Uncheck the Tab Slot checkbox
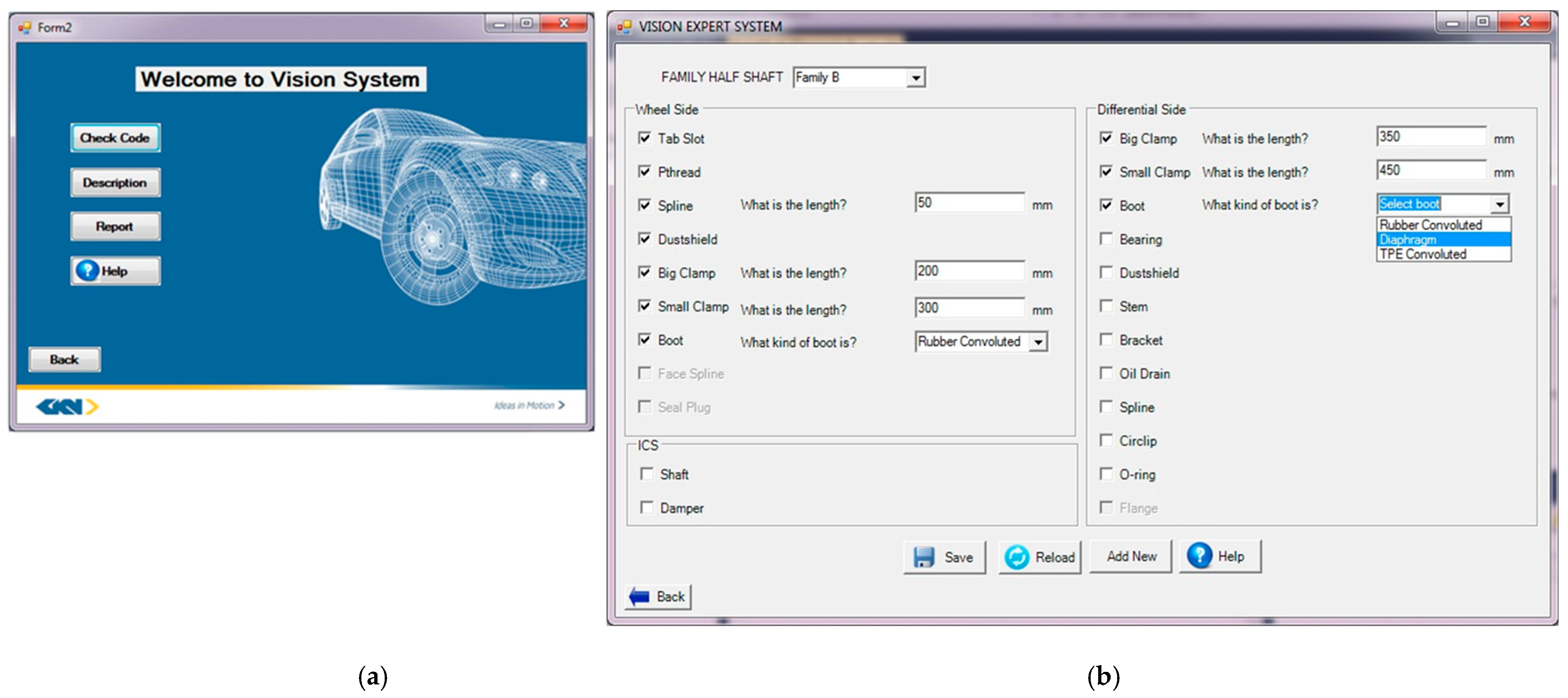Viewport: 1568px width, 698px height. [644, 138]
